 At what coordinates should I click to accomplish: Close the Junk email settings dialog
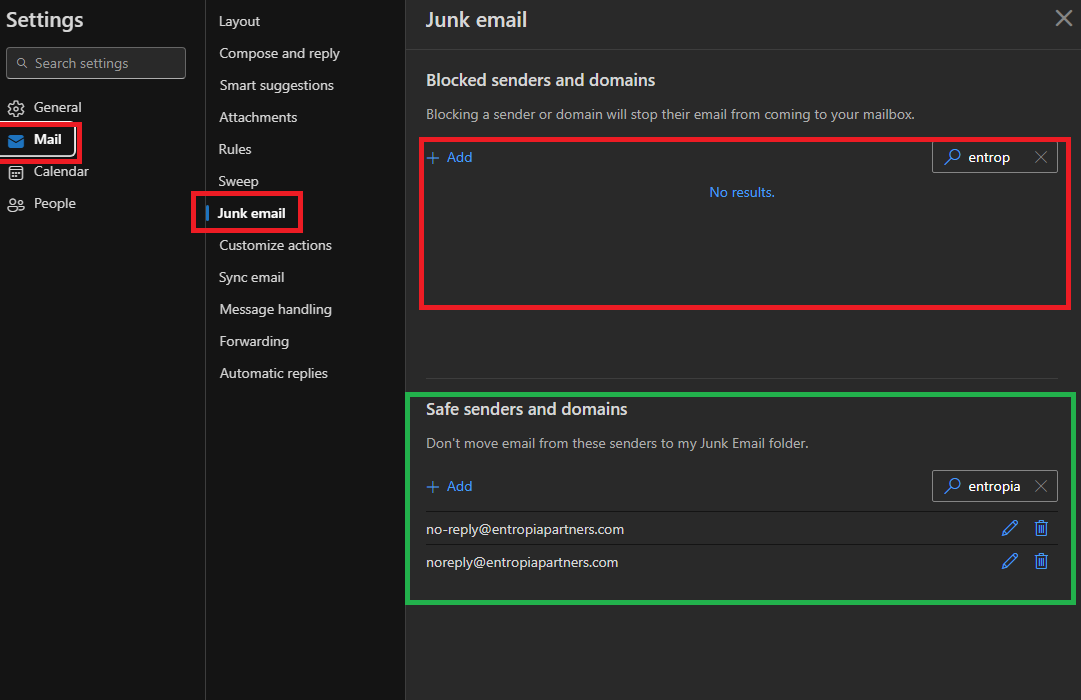pyautogui.click(x=1064, y=19)
